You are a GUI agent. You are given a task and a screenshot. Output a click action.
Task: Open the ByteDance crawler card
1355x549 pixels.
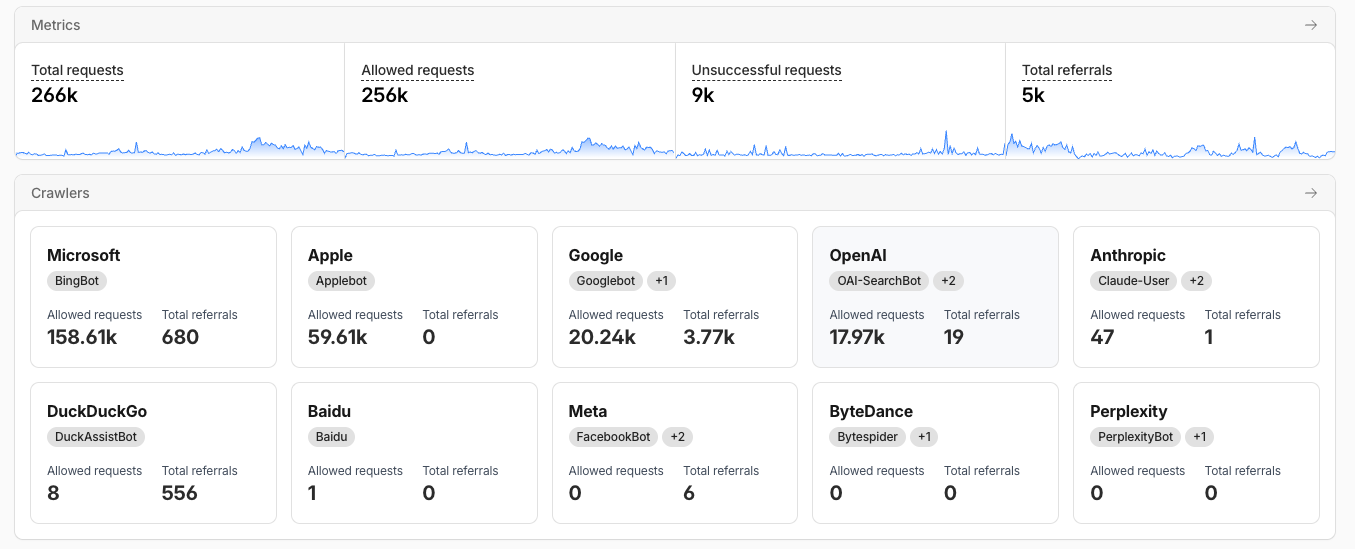coord(936,453)
